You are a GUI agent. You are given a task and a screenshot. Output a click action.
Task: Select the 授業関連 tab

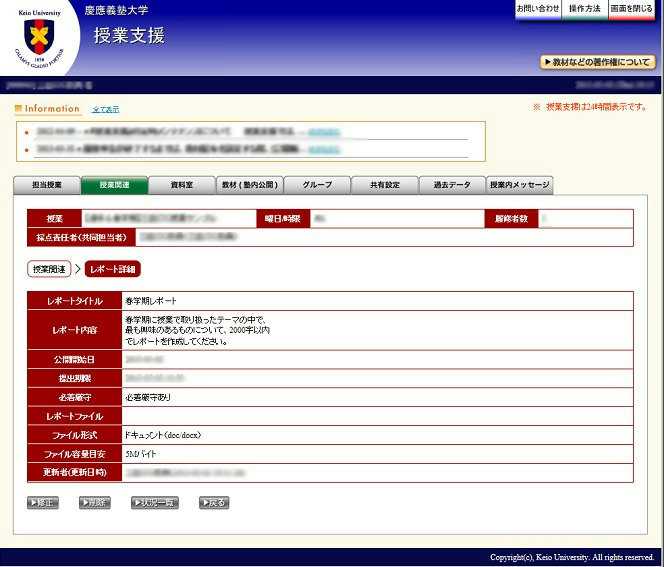[114, 185]
